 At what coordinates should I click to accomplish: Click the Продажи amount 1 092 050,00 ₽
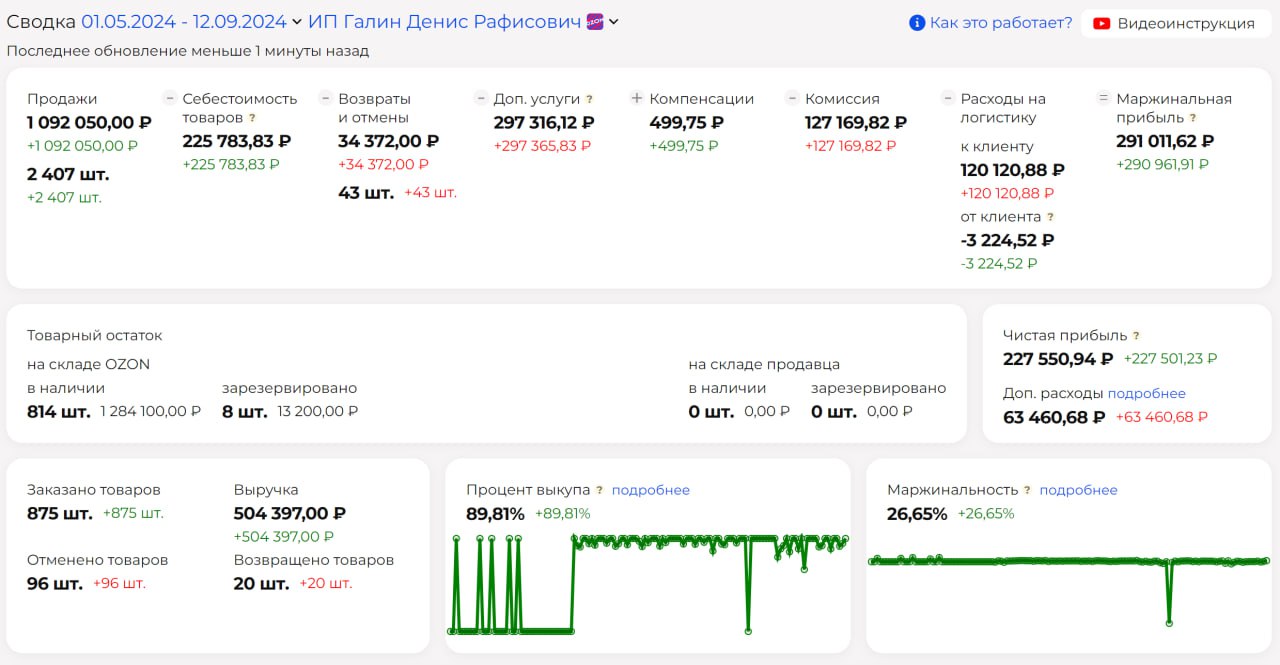pos(89,122)
